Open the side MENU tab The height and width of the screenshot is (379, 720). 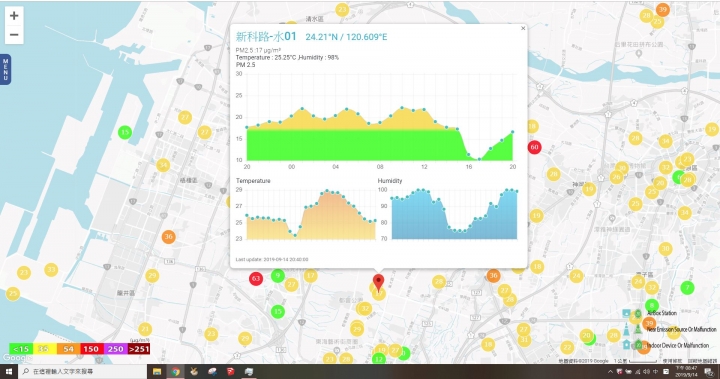coord(6,69)
